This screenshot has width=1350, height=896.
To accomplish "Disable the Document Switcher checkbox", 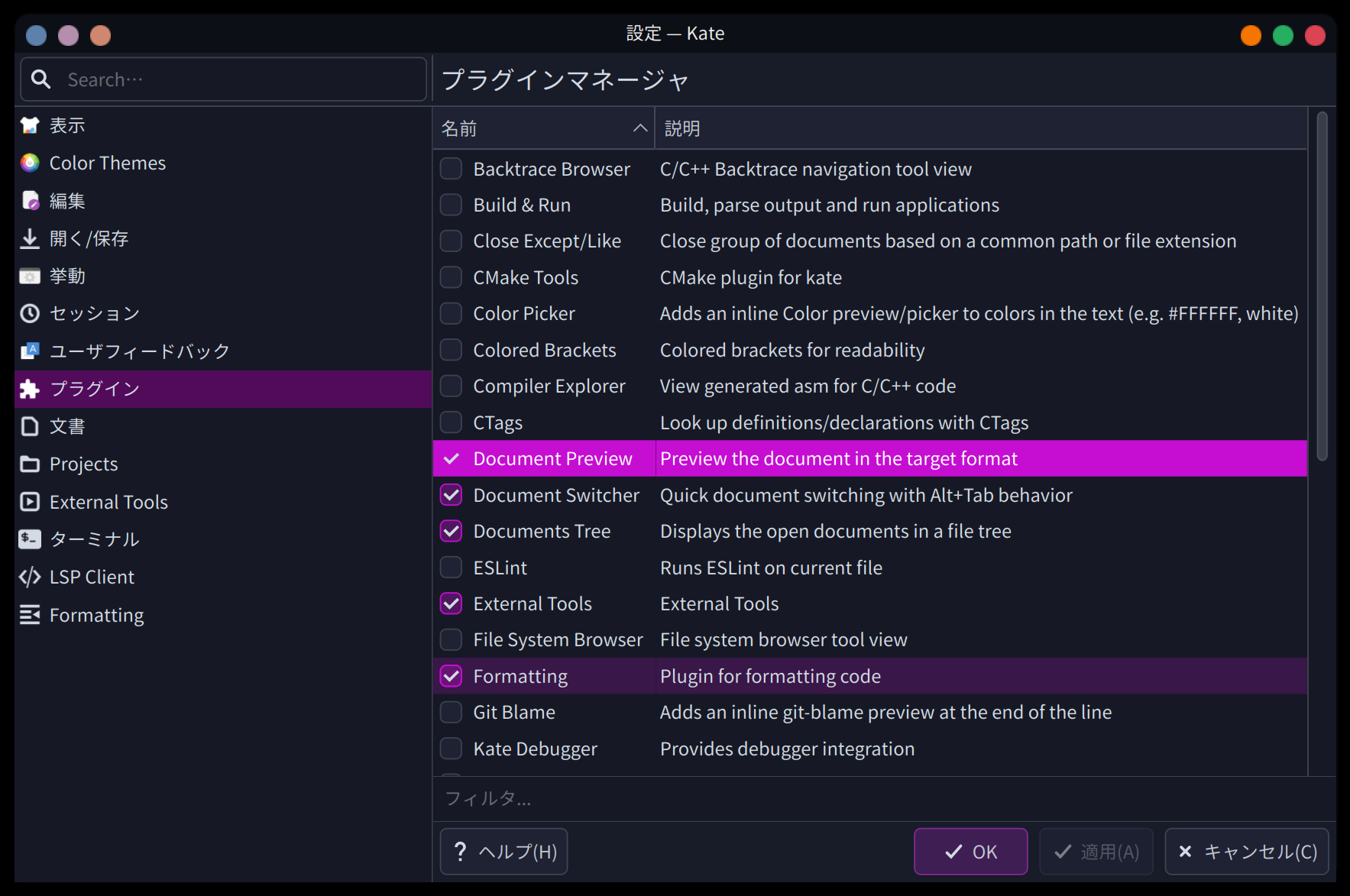I will (452, 495).
